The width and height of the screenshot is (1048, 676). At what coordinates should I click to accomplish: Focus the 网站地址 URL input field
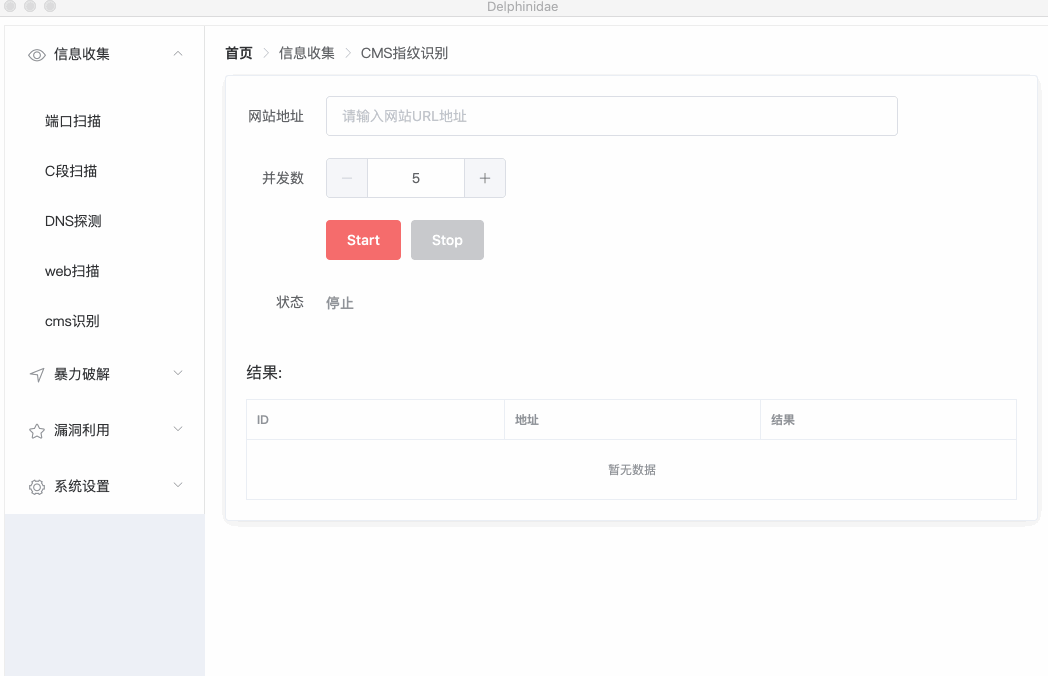click(x=611, y=116)
